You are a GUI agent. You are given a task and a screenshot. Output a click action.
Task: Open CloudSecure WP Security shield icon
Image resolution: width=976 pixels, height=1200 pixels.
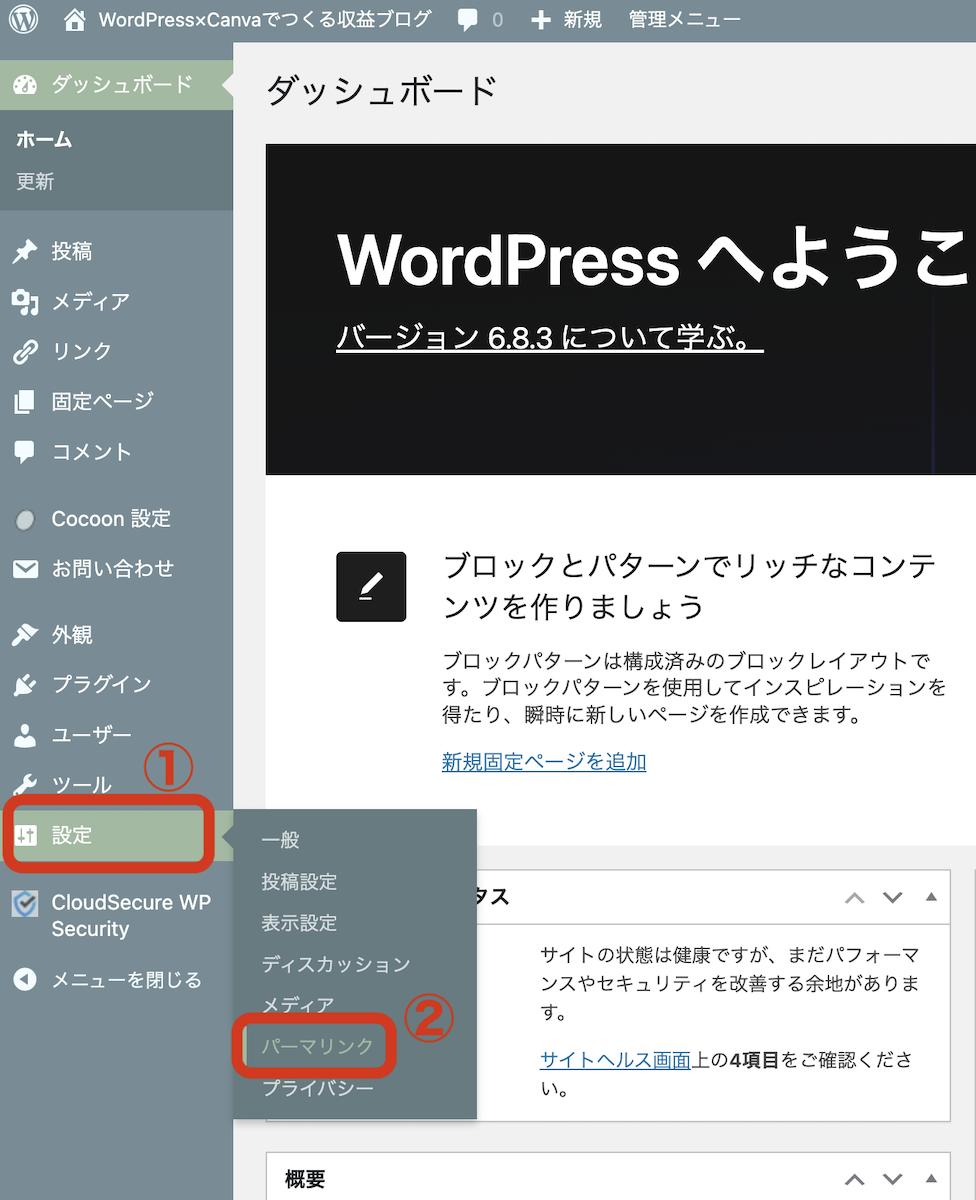point(22,903)
